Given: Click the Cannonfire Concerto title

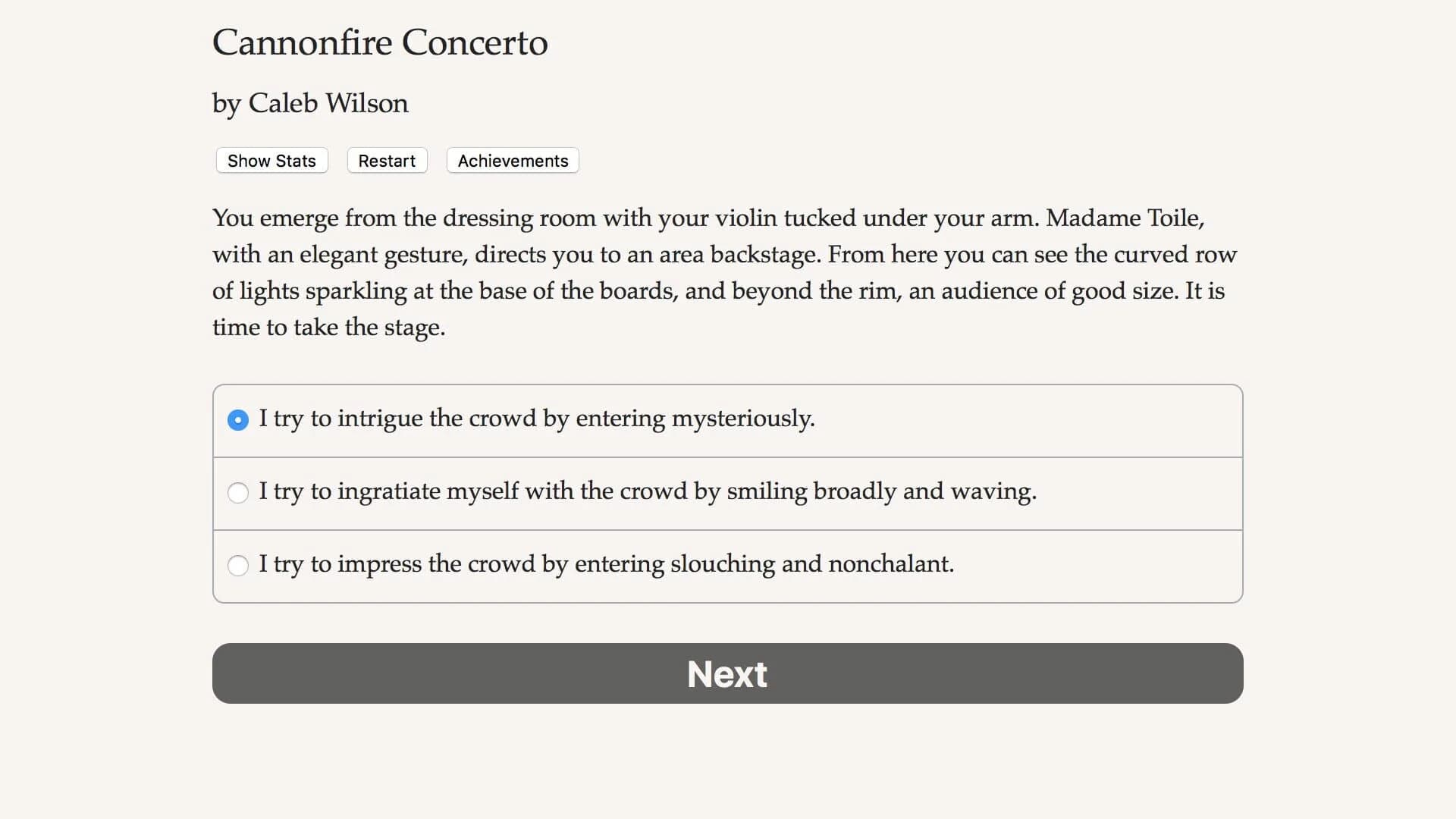Looking at the screenshot, I should click(379, 43).
